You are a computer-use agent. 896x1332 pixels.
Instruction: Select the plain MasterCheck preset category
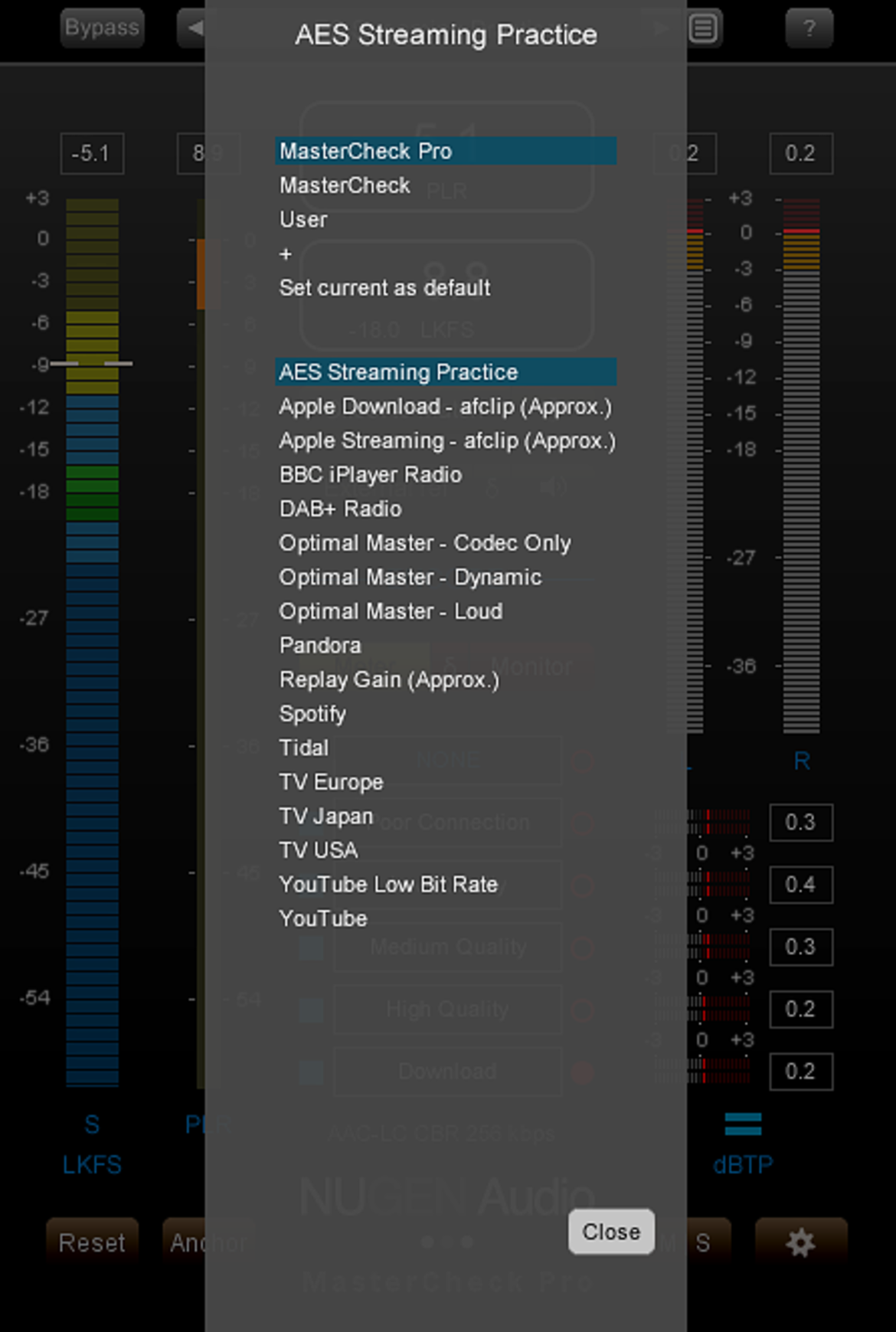446,185
